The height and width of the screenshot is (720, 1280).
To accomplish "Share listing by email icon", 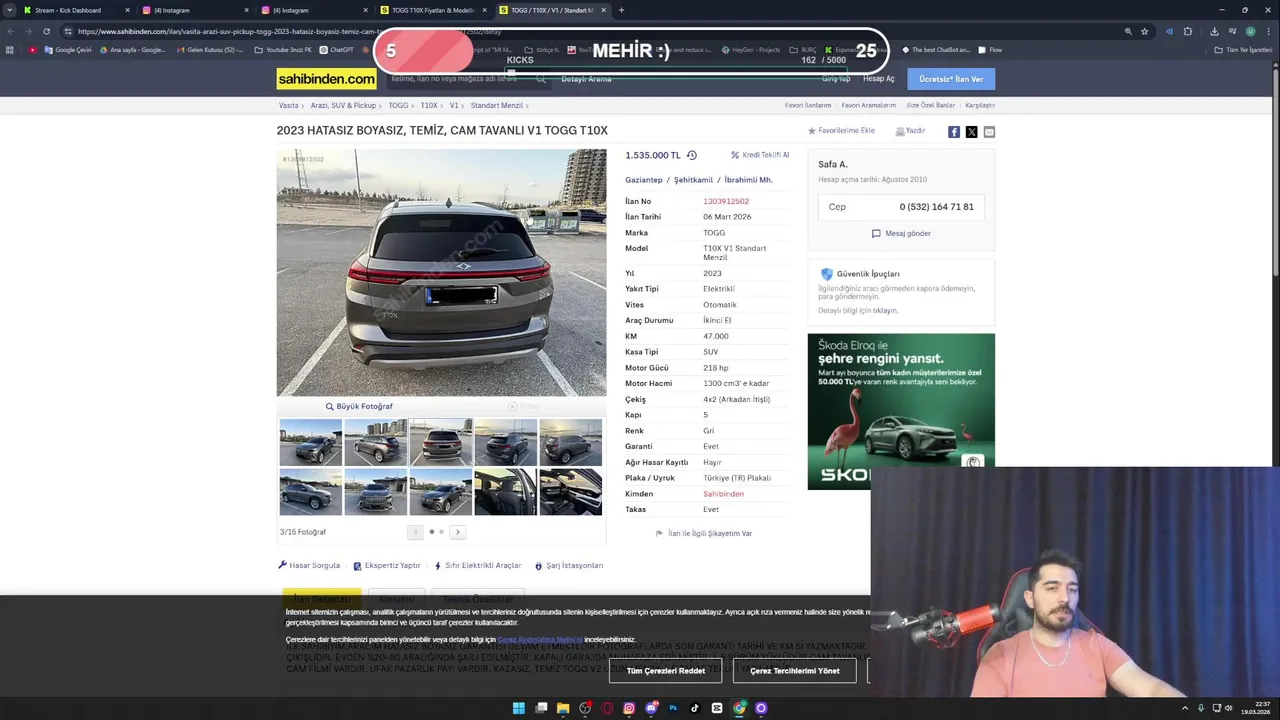I will pos(989,132).
